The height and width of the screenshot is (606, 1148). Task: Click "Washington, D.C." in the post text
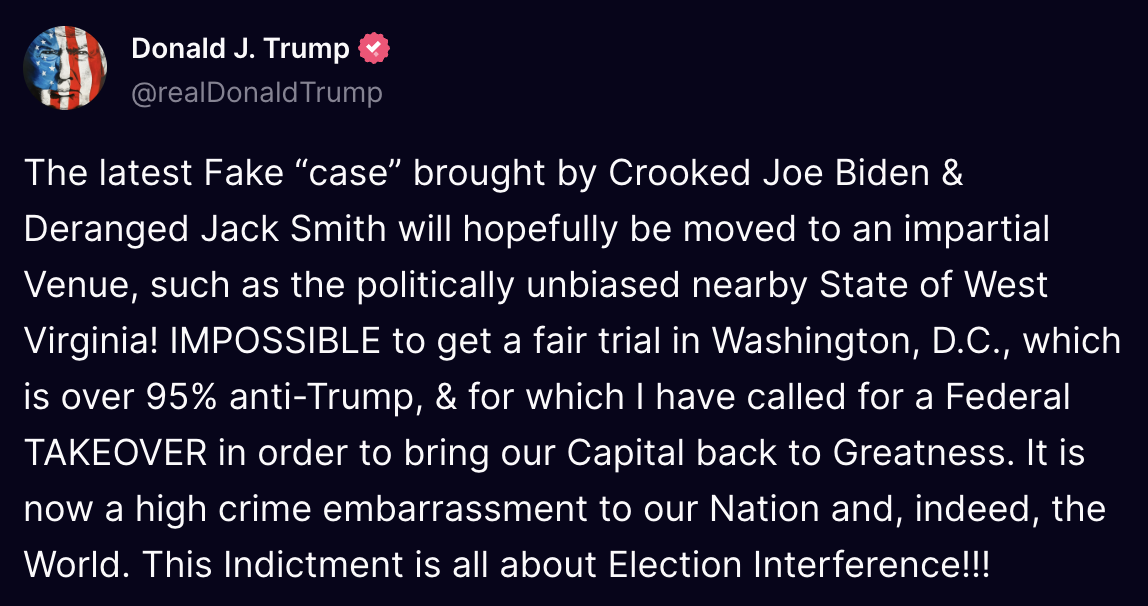click(x=868, y=342)
